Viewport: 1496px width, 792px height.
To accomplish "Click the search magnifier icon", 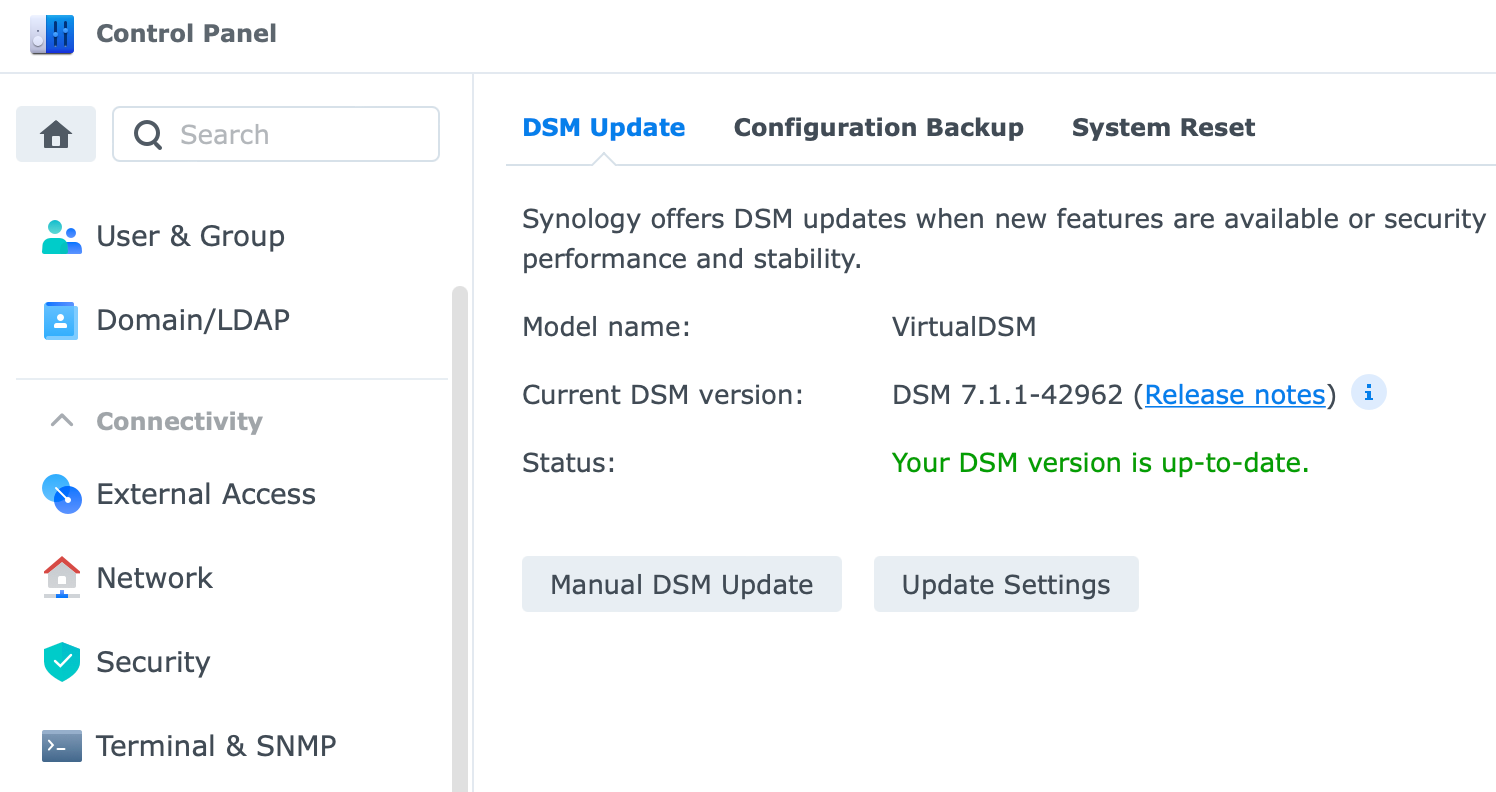I will click(148, 135).
